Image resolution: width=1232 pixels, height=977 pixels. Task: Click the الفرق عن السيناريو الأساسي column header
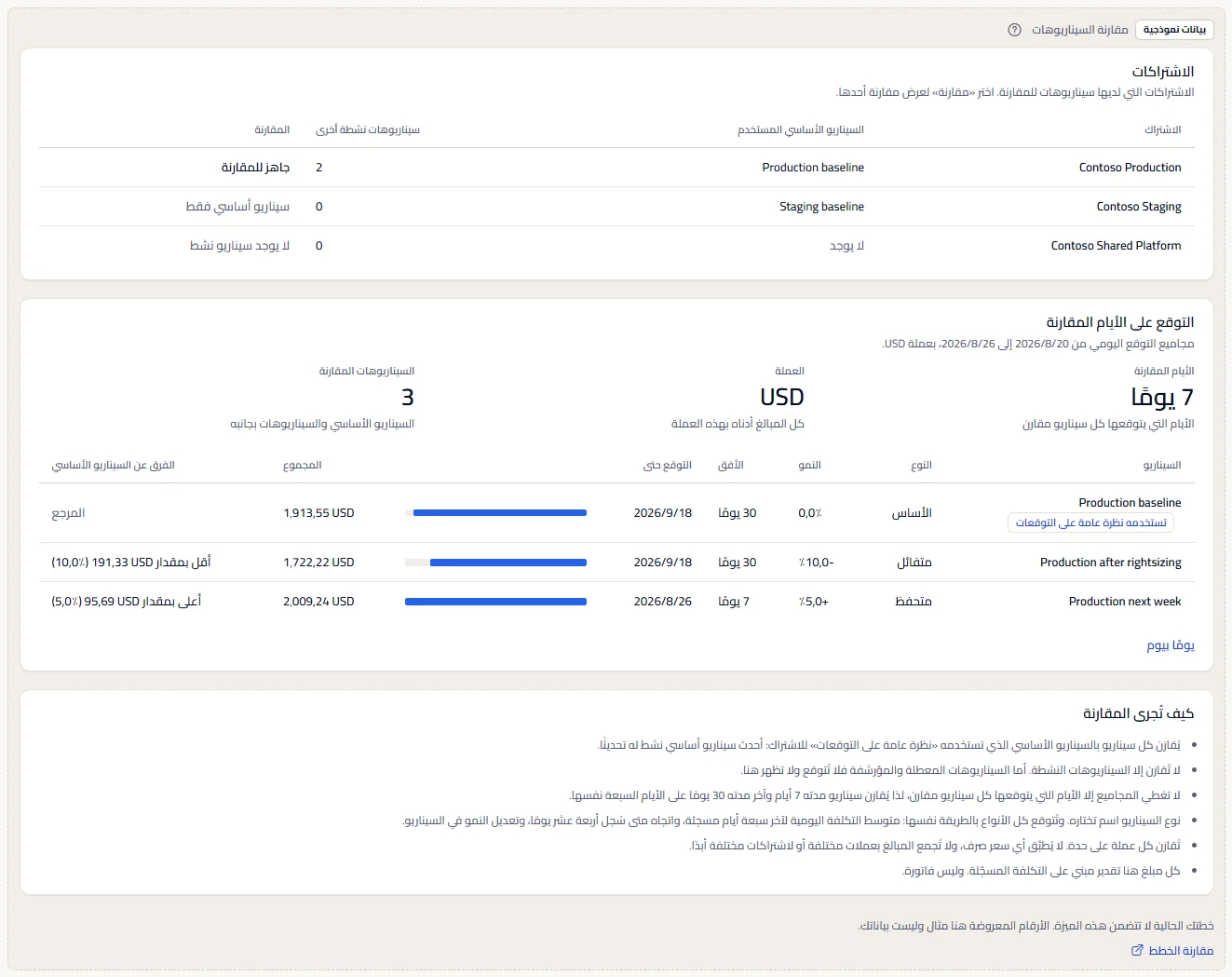(x=114, y=465)
